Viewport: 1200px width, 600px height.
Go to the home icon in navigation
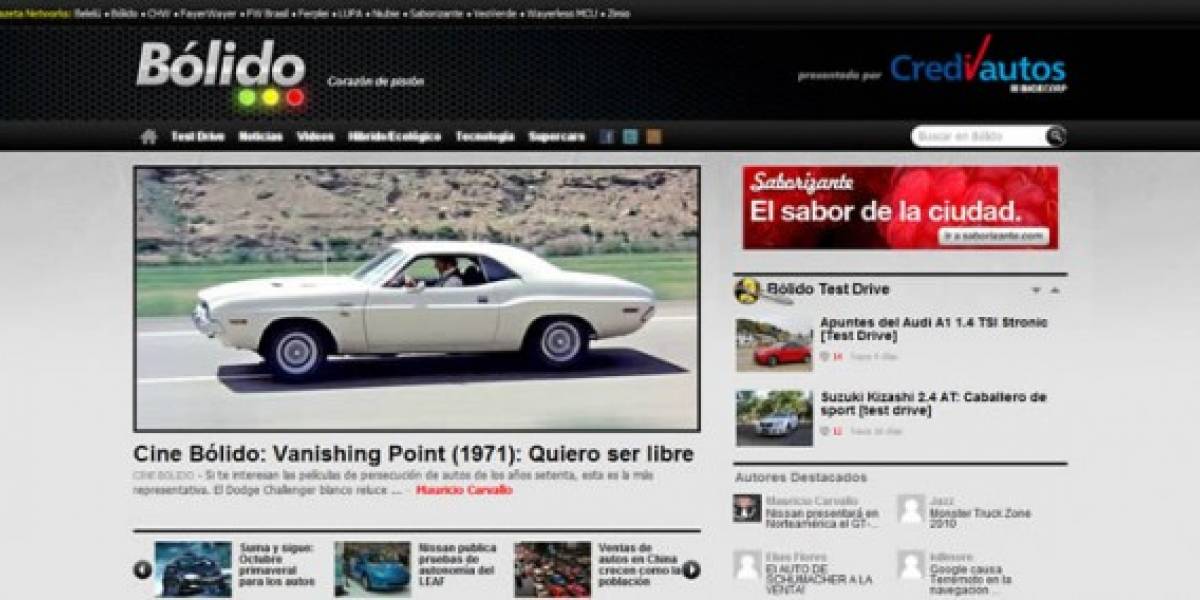click(x=149, y=137)
